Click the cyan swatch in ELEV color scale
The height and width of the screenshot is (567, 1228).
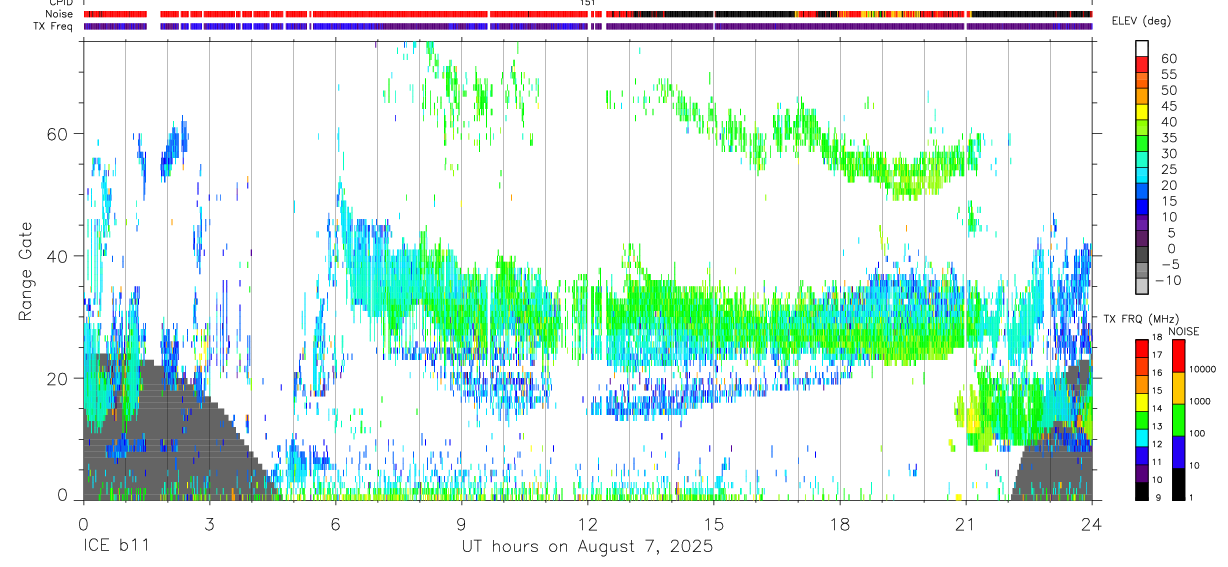point(1142,175)
